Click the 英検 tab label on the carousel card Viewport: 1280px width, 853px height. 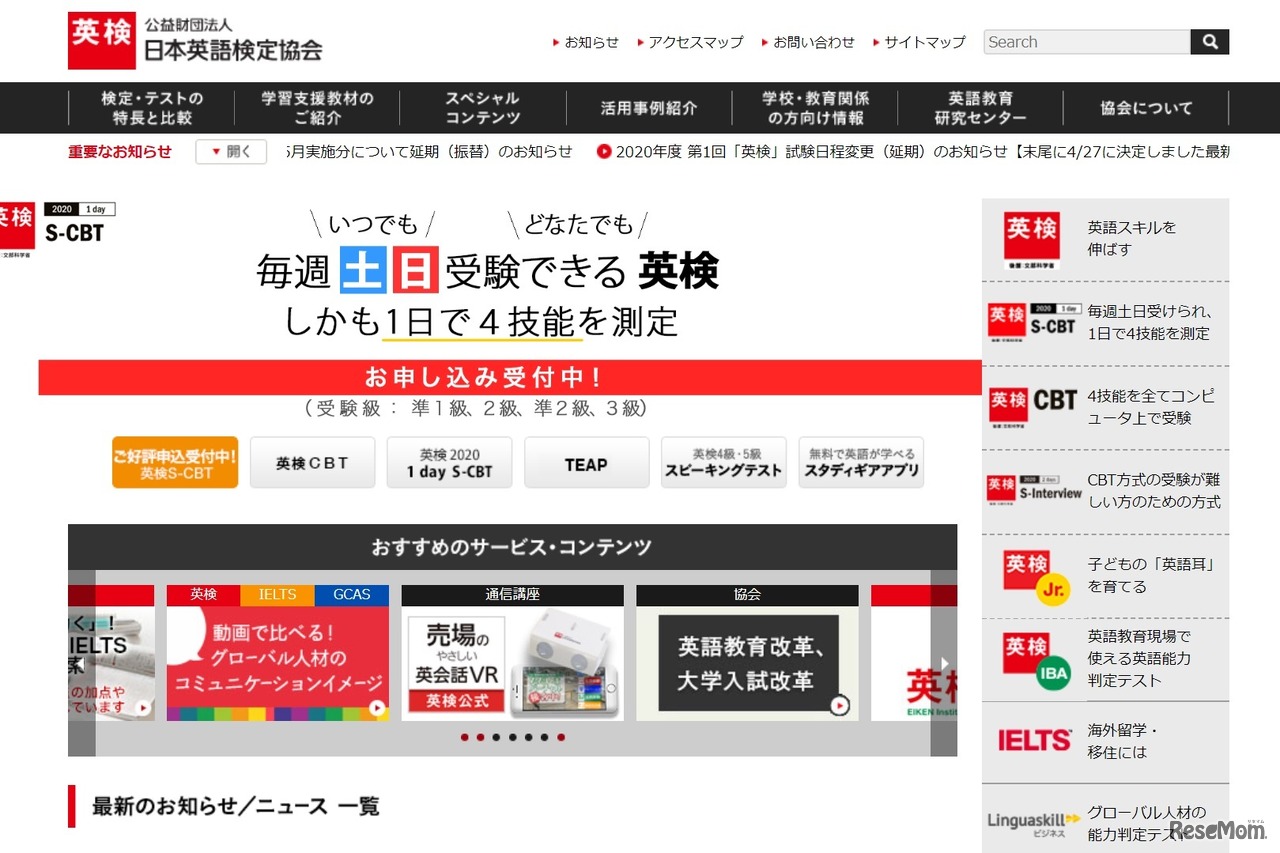pos(203,595)
